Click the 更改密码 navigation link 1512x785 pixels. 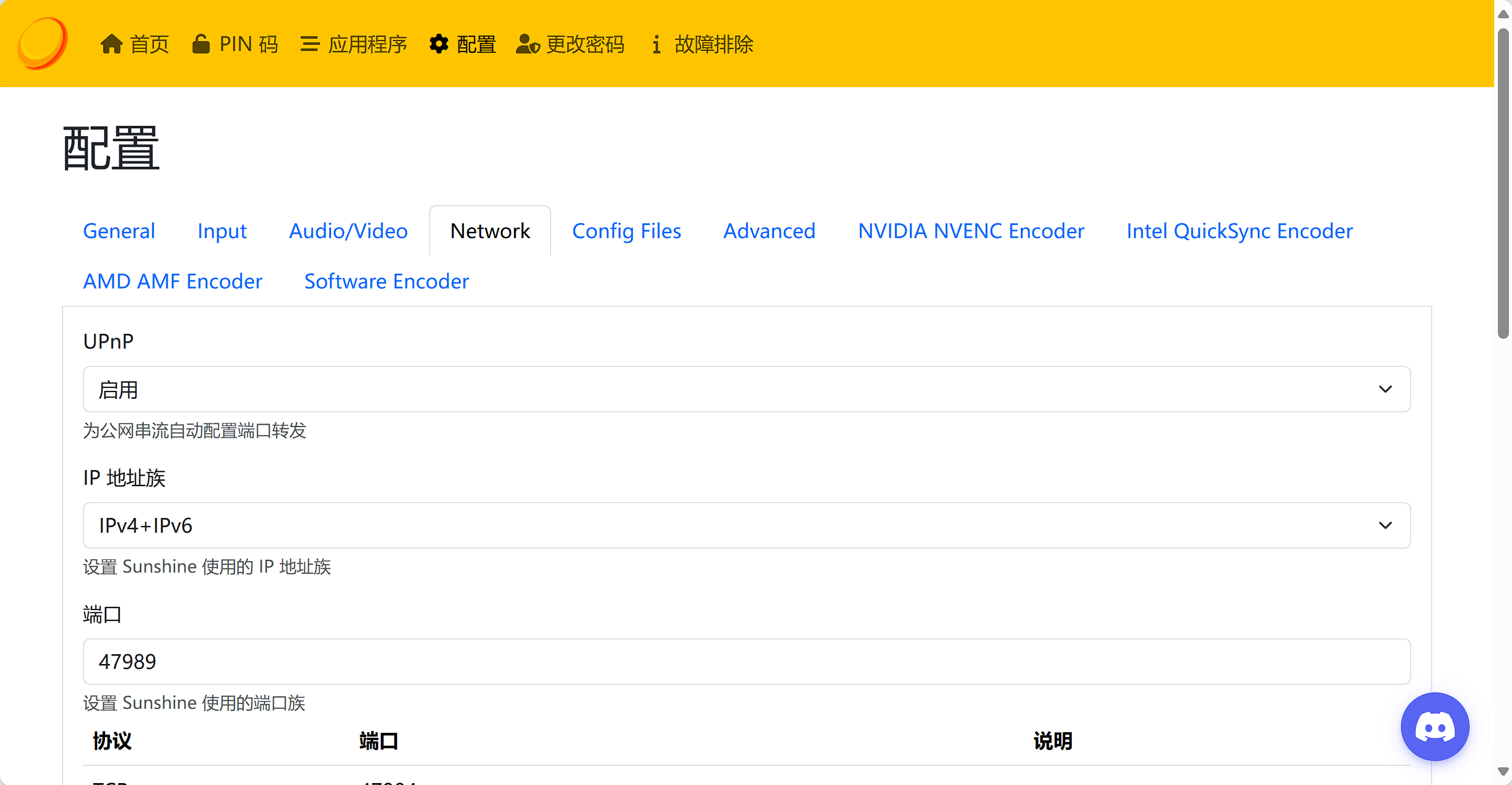[x=585, y=44]
